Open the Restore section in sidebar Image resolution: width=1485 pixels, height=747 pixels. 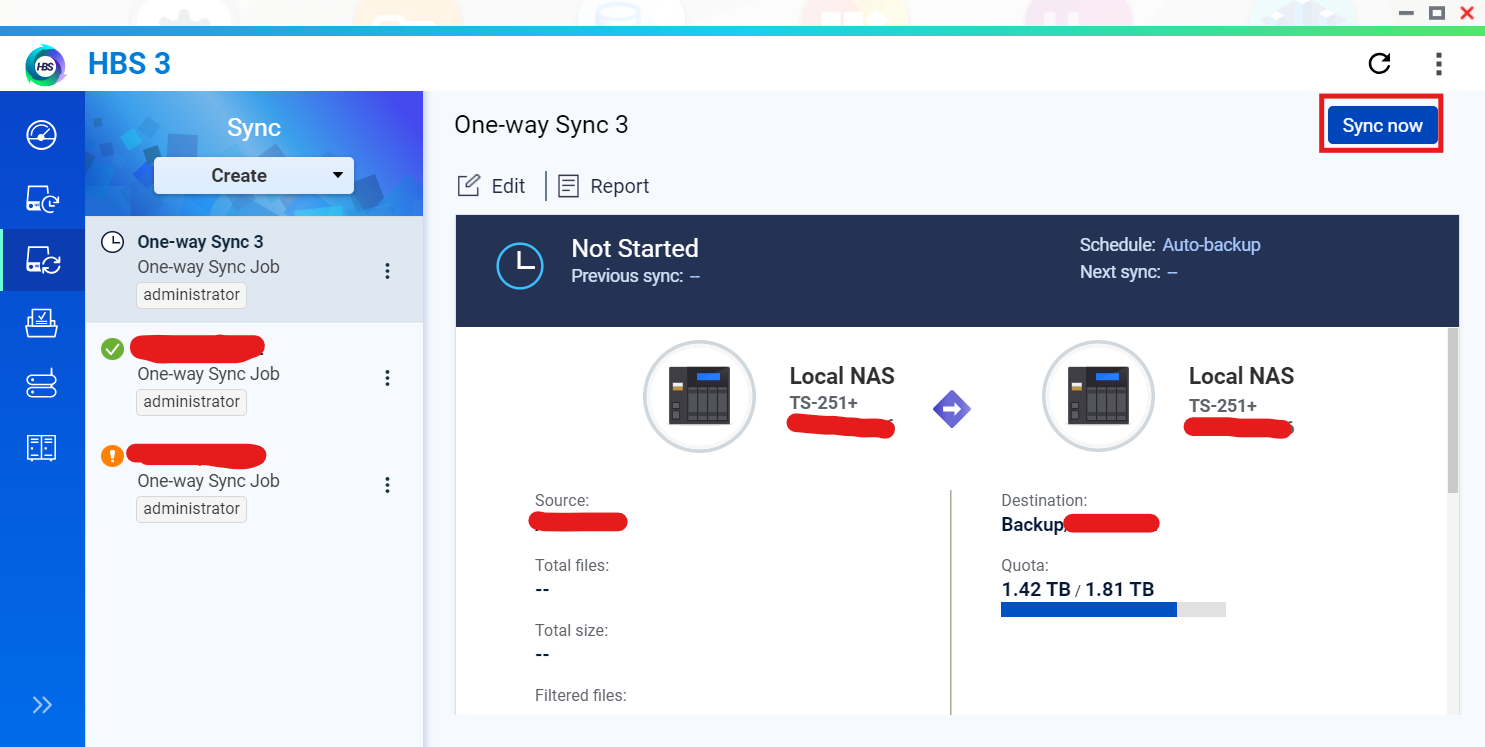pos(42,323)
